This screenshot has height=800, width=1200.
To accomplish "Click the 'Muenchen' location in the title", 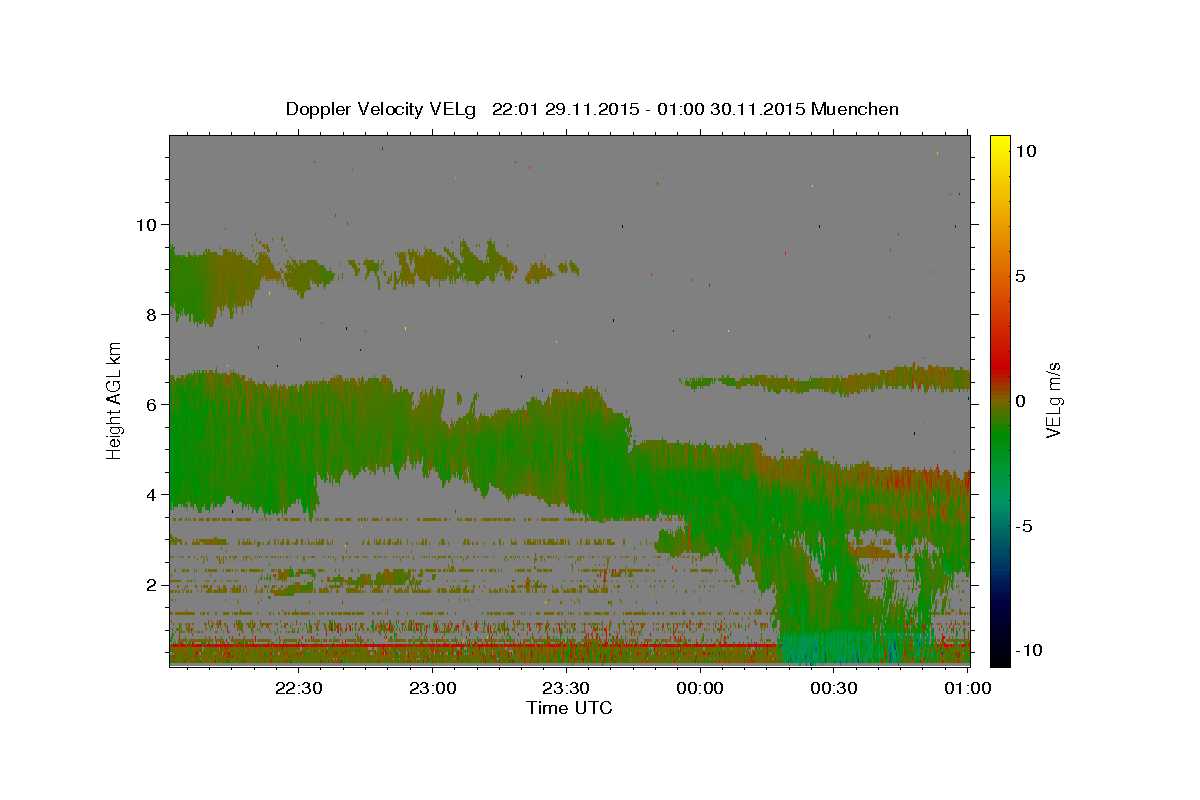I will pos(855,109).
